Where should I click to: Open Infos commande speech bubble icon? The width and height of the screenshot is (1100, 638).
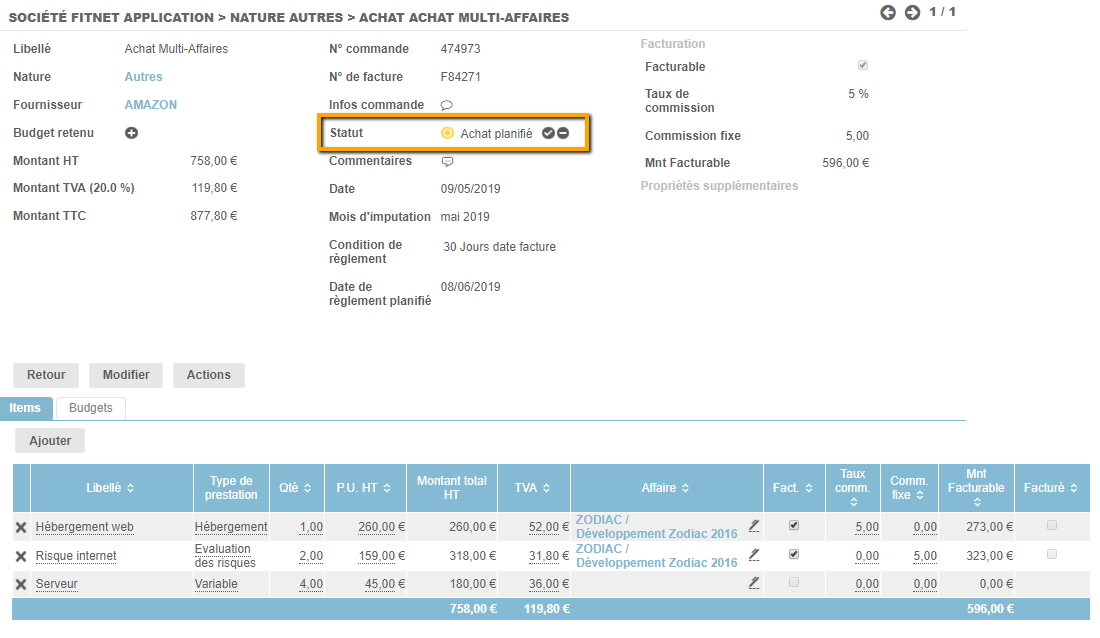pos(447,105)
